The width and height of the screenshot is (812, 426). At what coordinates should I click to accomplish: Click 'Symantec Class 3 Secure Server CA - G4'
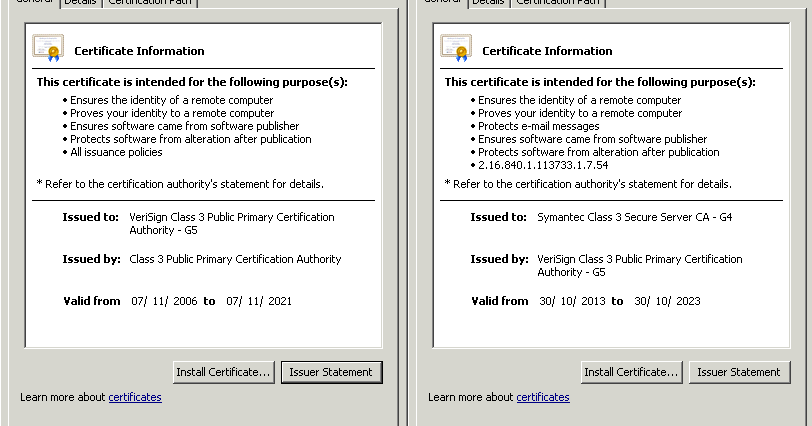coord(635,217)
